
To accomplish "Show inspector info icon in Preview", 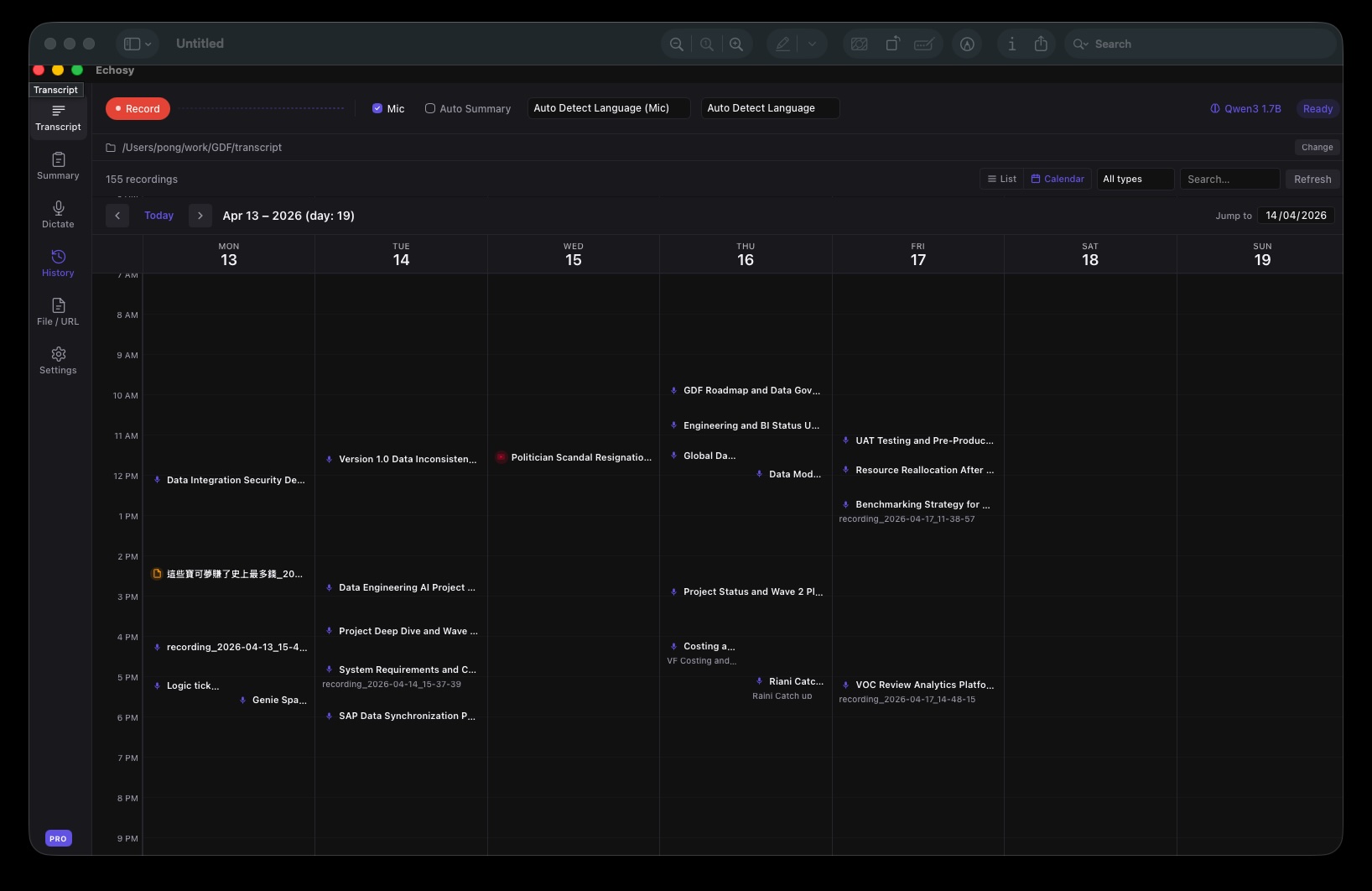I will coord(1011,44).
